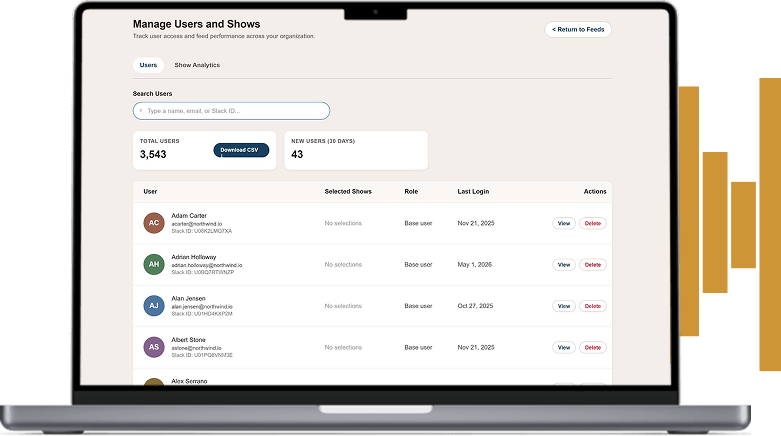Viewport: 781px width, 436px height.
Task: Click the TOTAL USERS label
Action: coord(159,141)
